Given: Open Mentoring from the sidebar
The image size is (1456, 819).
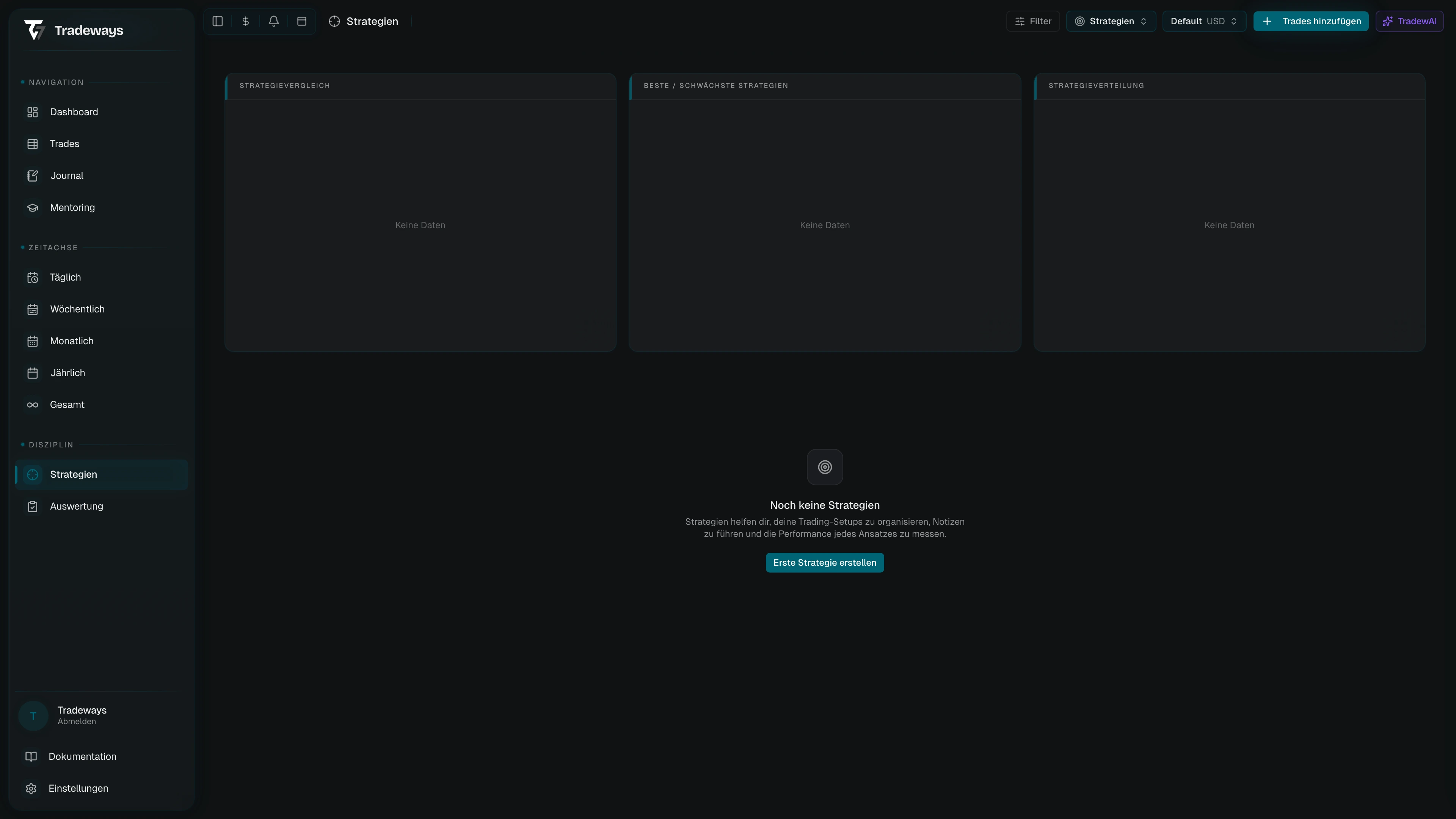Looking at the screenshot, I should 72,207.
